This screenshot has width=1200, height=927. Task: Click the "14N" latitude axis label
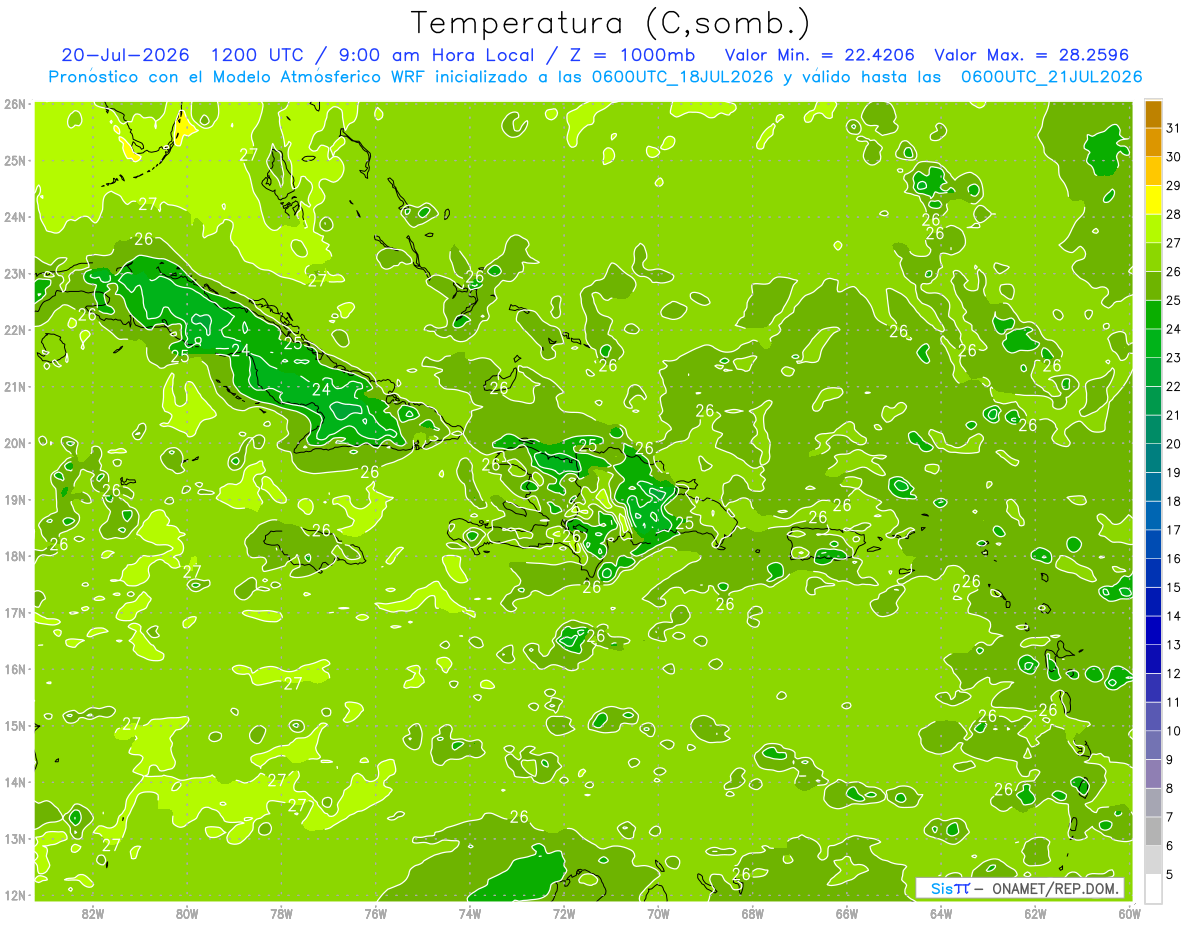pyautogui.click(x=15, y=782)
